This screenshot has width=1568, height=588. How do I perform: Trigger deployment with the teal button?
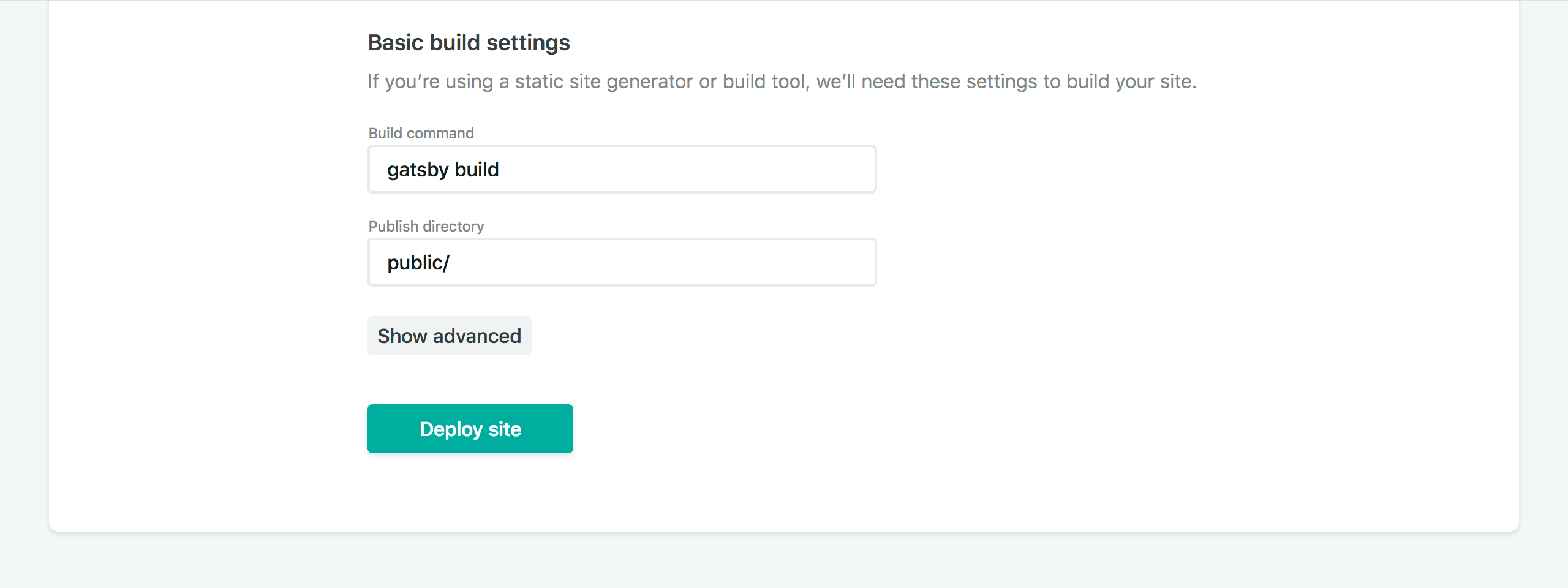pos(470,428)
